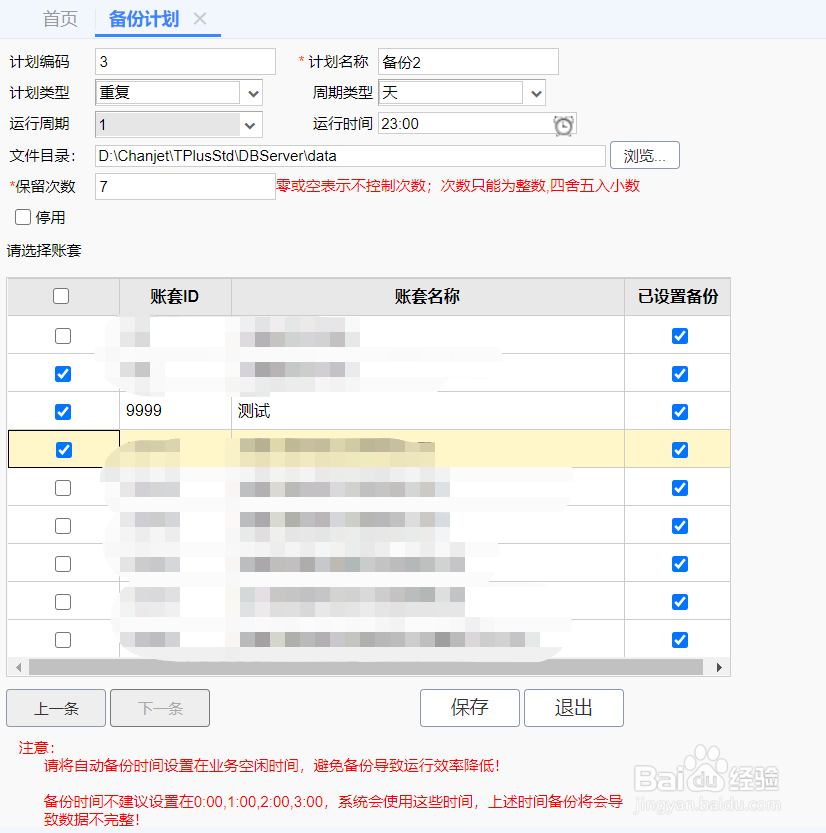Toggle 已设置备份 checkbox on the first data row
Viewport: 826px width, 833px height.
(x=679, y=335)
